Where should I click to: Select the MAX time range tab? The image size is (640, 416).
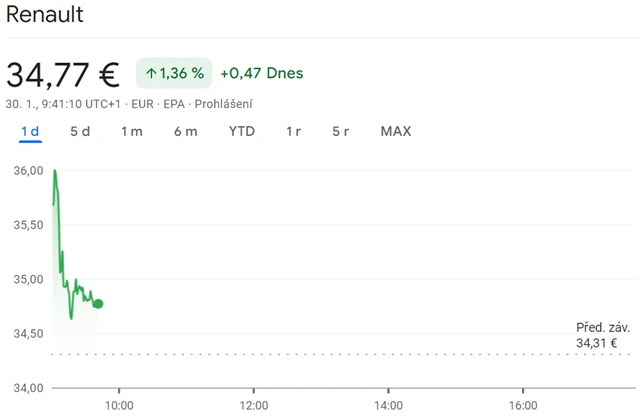396,131
